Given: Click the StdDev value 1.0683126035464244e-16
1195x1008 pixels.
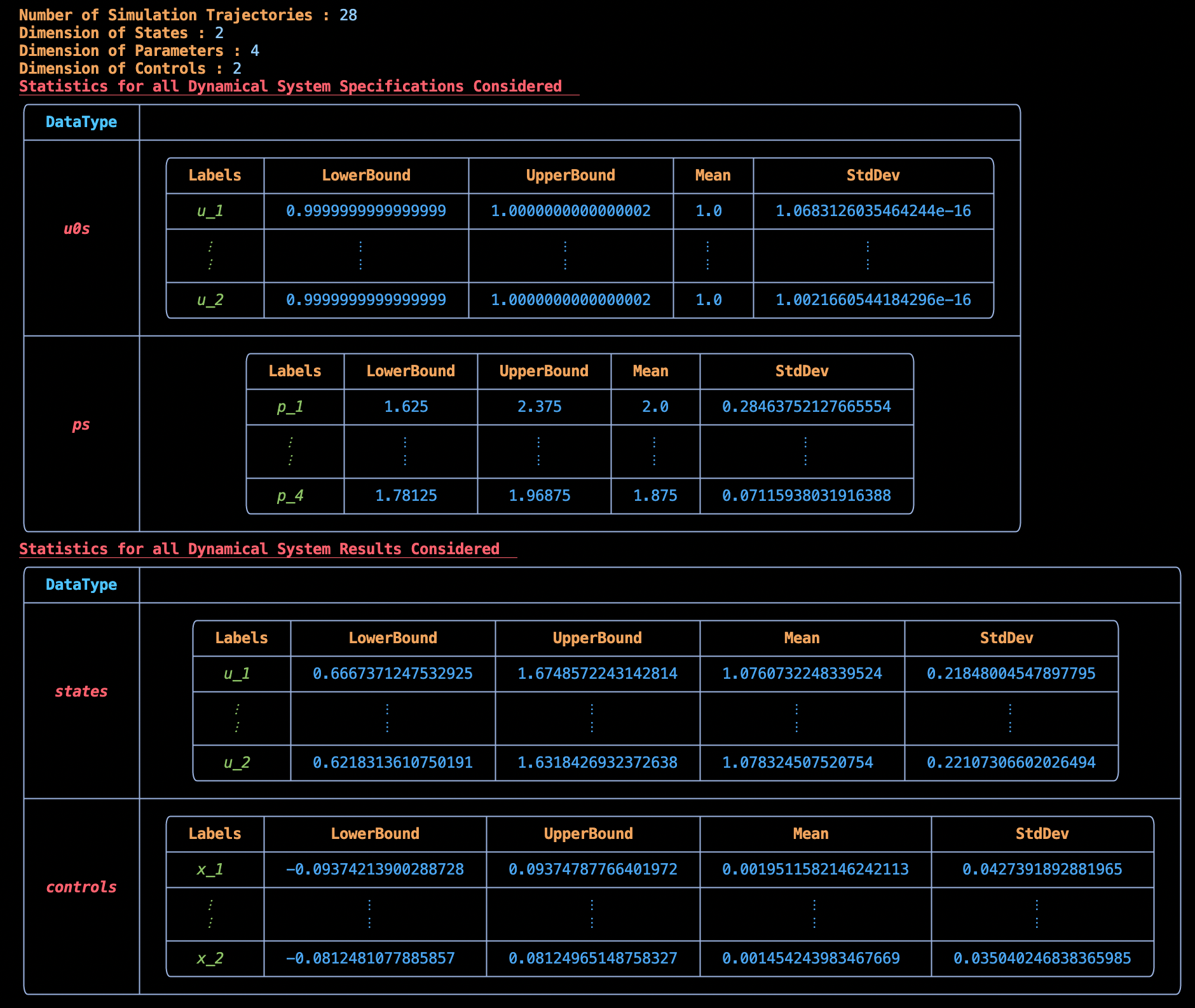Looking at the screenshot, I should pos(873,211).
